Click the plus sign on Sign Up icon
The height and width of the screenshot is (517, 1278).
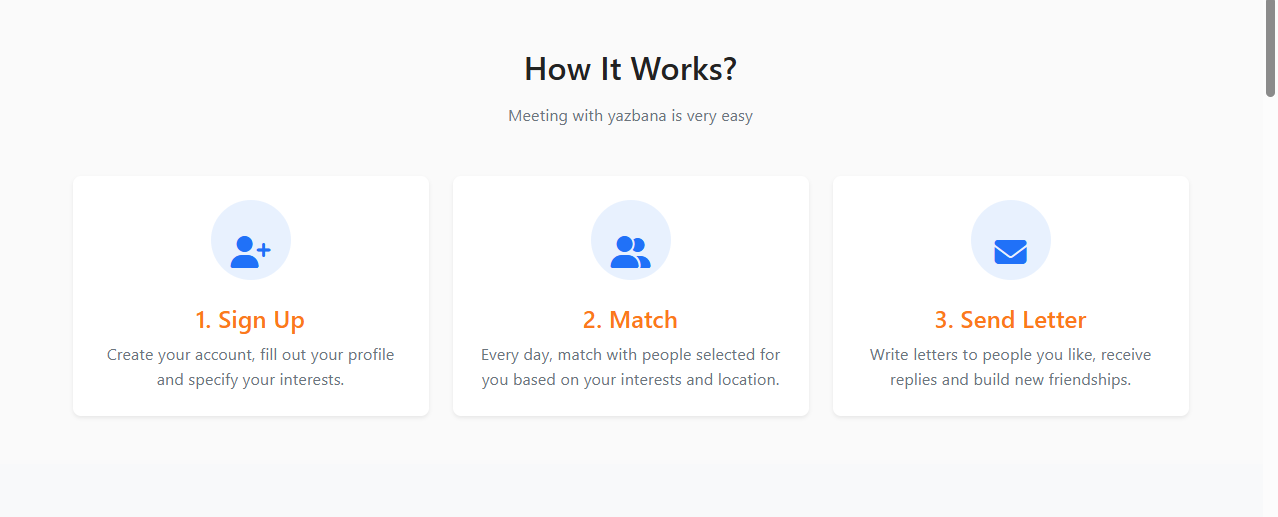click(x=264, y=249)
